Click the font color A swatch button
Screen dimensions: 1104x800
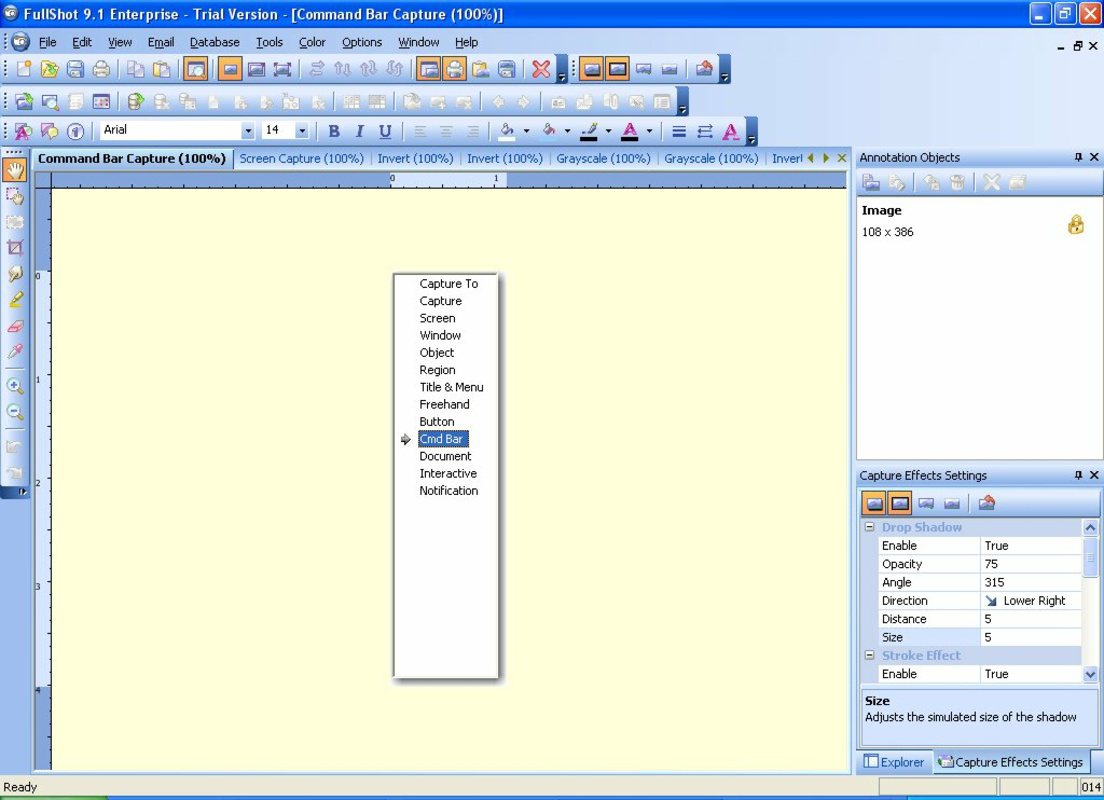630,131
